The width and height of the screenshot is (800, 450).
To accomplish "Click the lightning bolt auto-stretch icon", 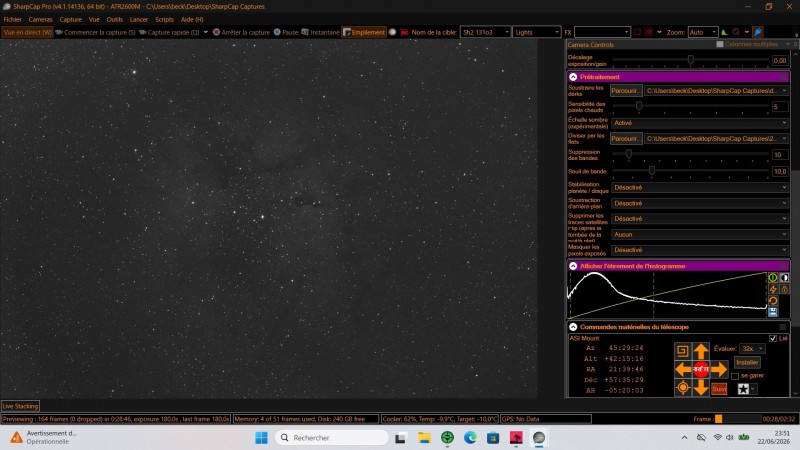I will point(773,289).
